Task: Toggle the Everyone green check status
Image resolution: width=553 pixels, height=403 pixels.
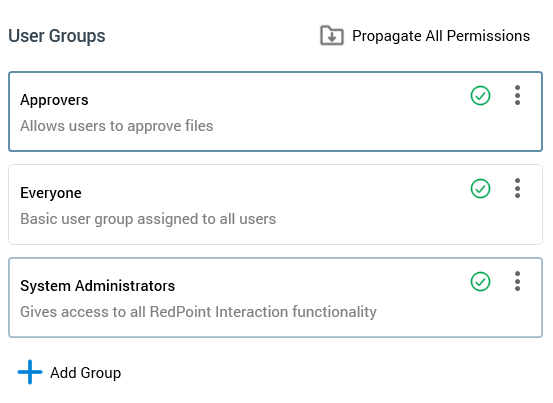Action: (480, 189)
